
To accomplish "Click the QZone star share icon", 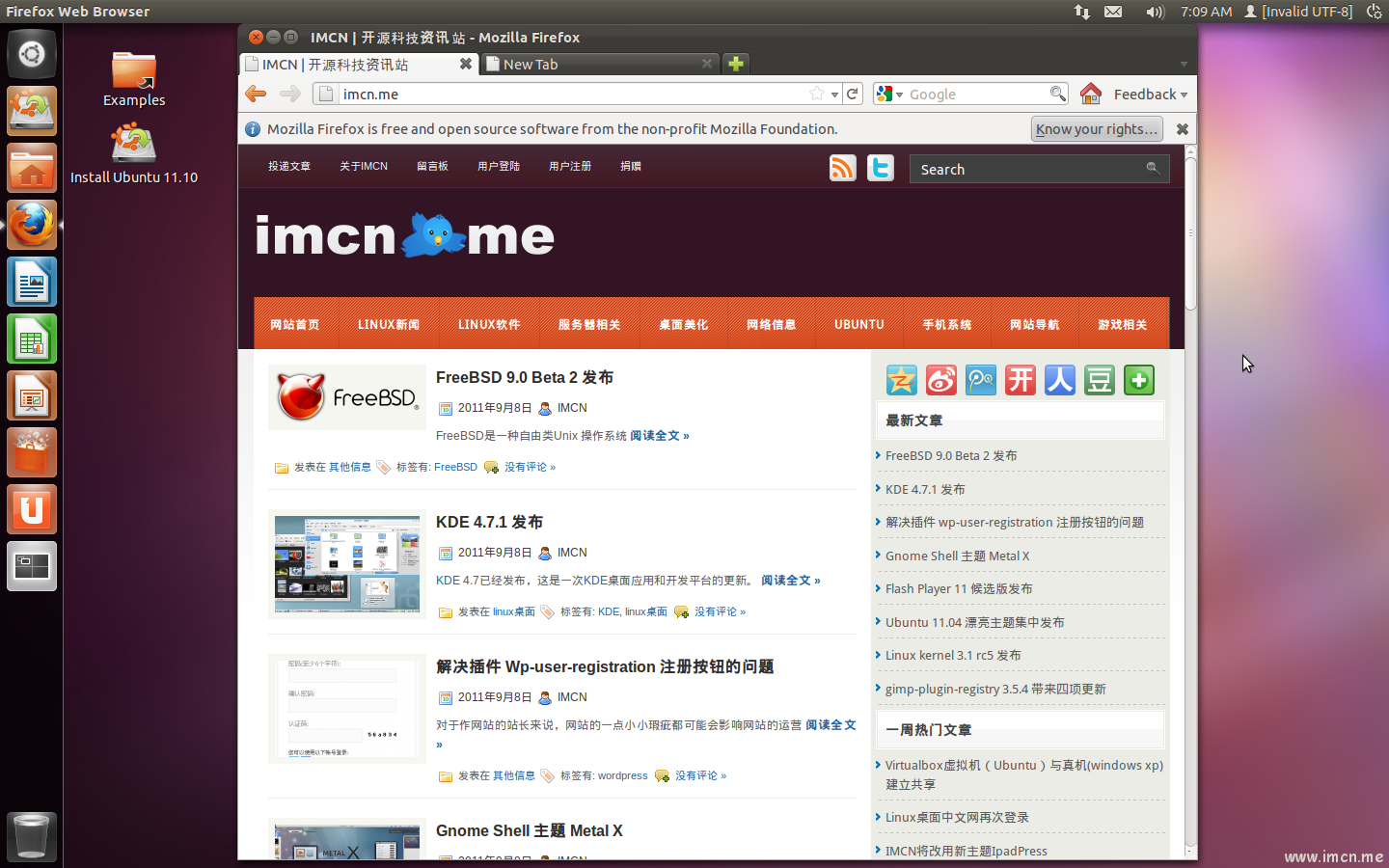I will (902, 380).
